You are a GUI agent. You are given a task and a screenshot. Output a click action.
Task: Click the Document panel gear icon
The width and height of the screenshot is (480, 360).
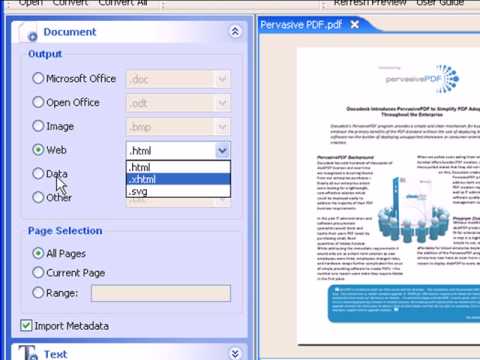click(32, 37)
